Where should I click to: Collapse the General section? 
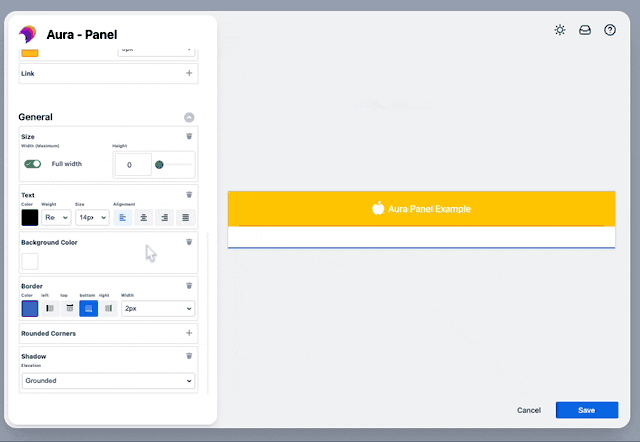point(189,118)
